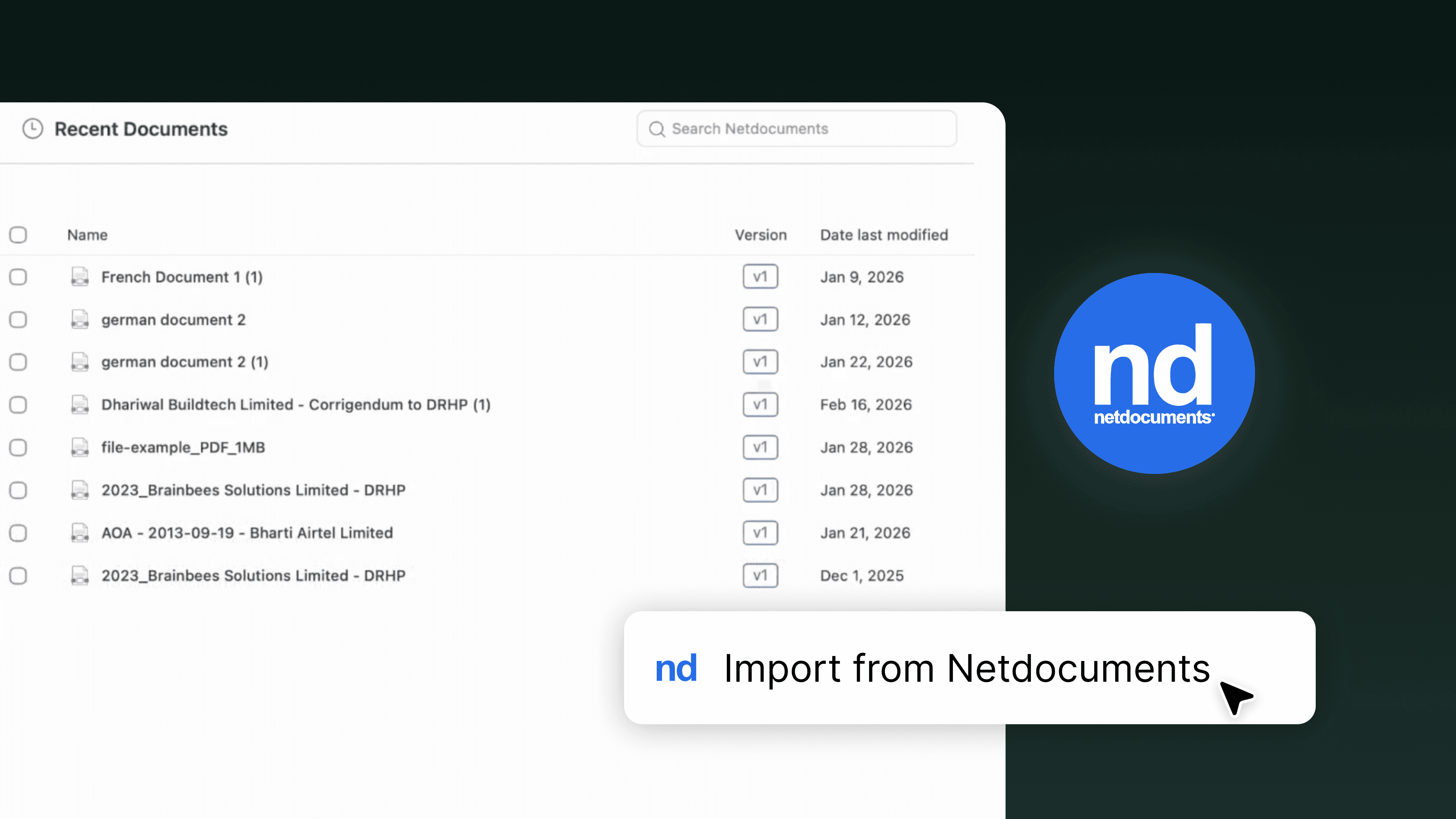Image resolution: width=1456 pixels, height=819 pixels.
Task: Click the AOA Bharti Airtel file icon
Action: click(x=80, y=532)
